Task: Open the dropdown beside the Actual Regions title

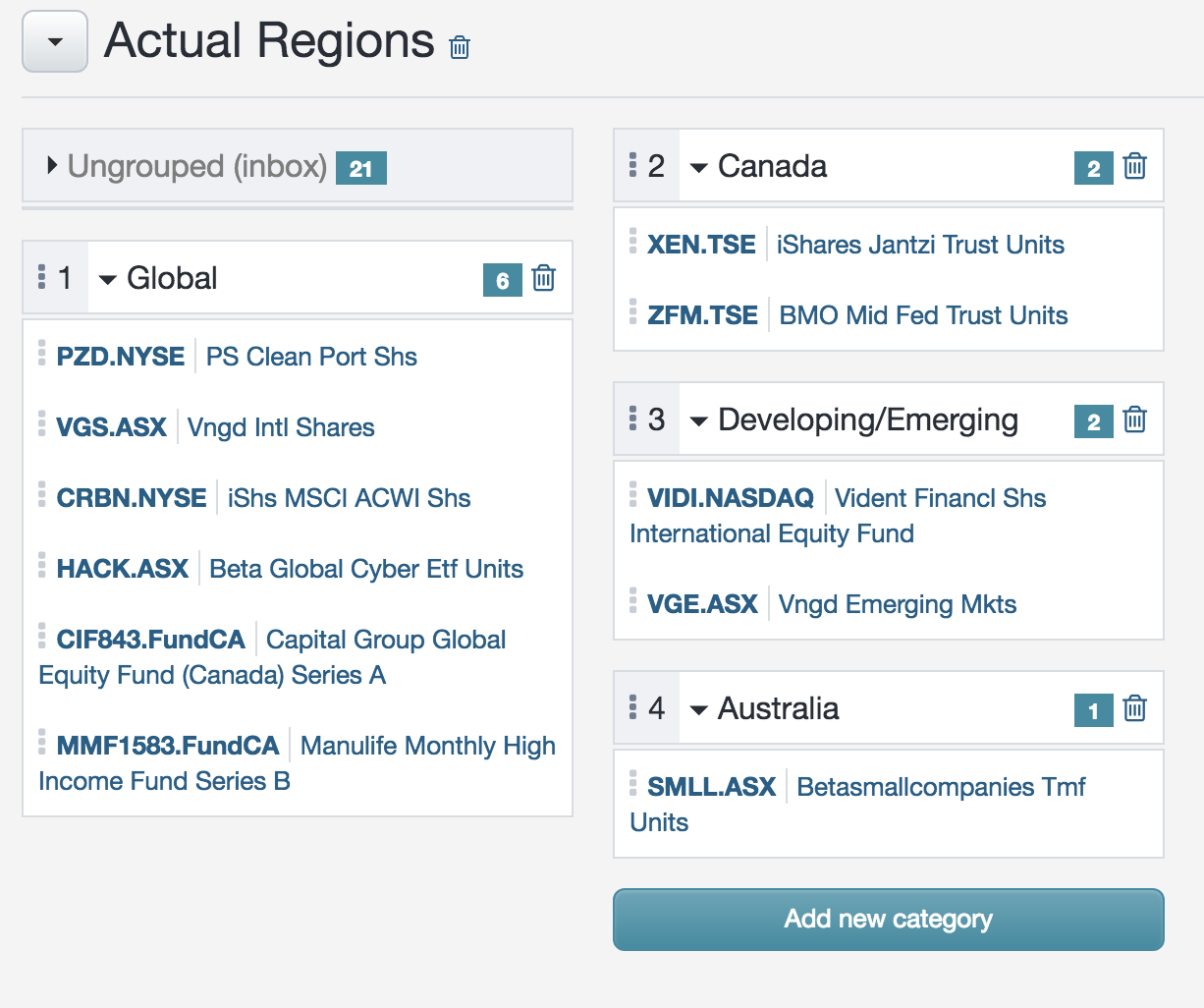Action: click(54, 41)
